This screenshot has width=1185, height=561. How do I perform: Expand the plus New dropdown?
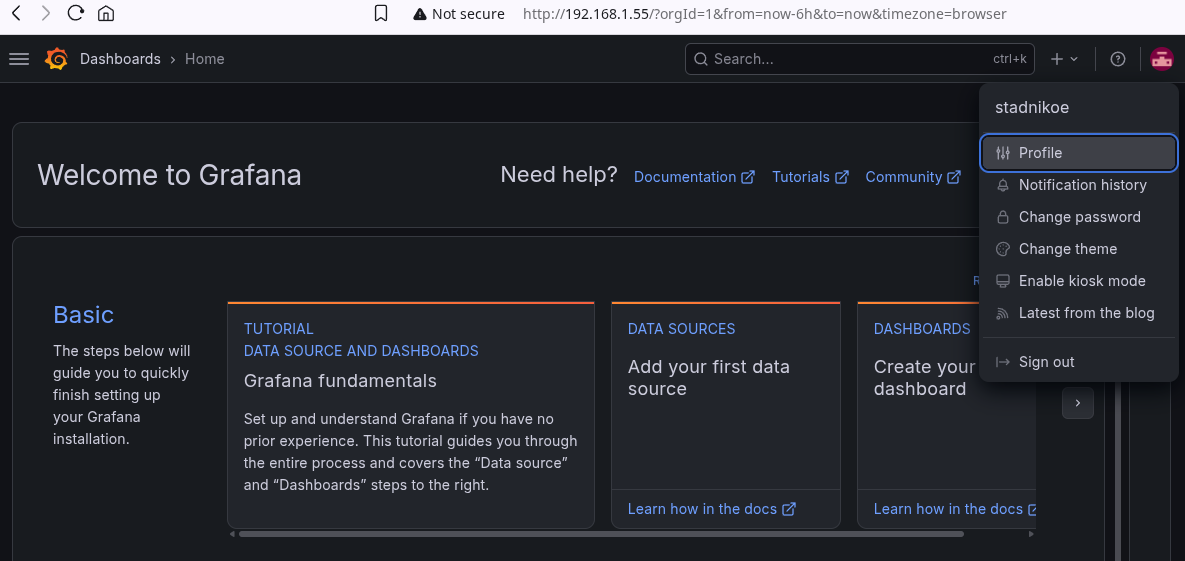1065,59
